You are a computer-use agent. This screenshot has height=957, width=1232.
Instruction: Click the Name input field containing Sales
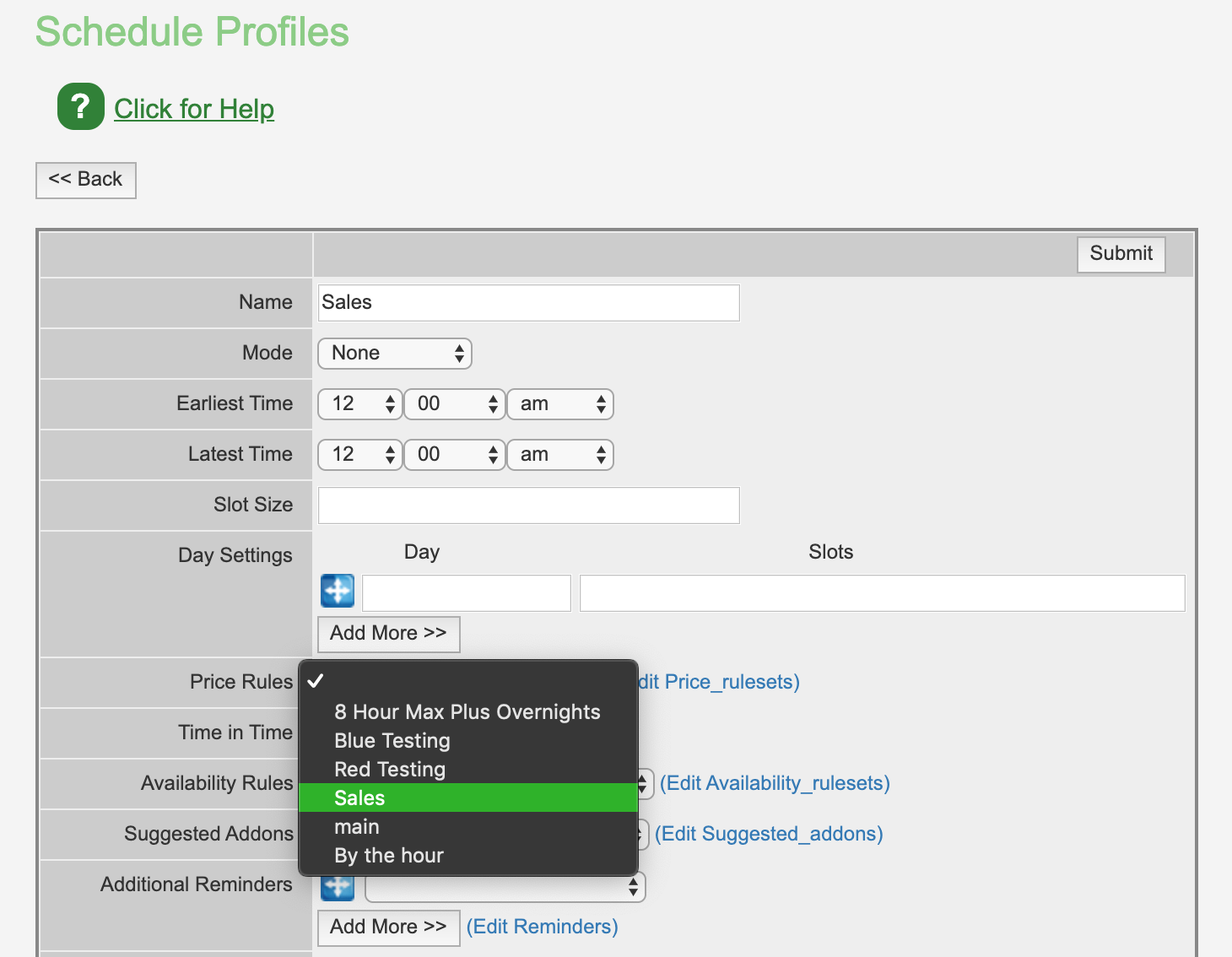529,303
